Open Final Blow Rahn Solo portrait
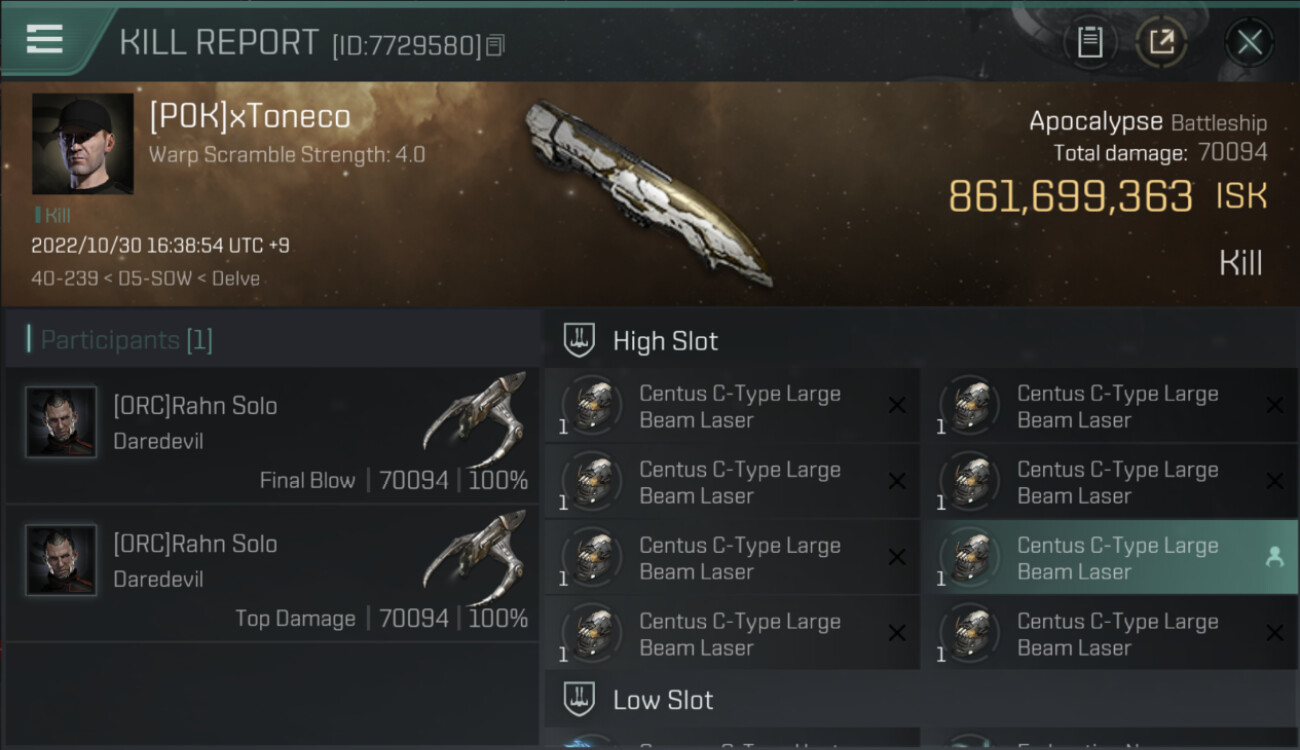Screen dimensions: 1300x750 click(61, 422)
